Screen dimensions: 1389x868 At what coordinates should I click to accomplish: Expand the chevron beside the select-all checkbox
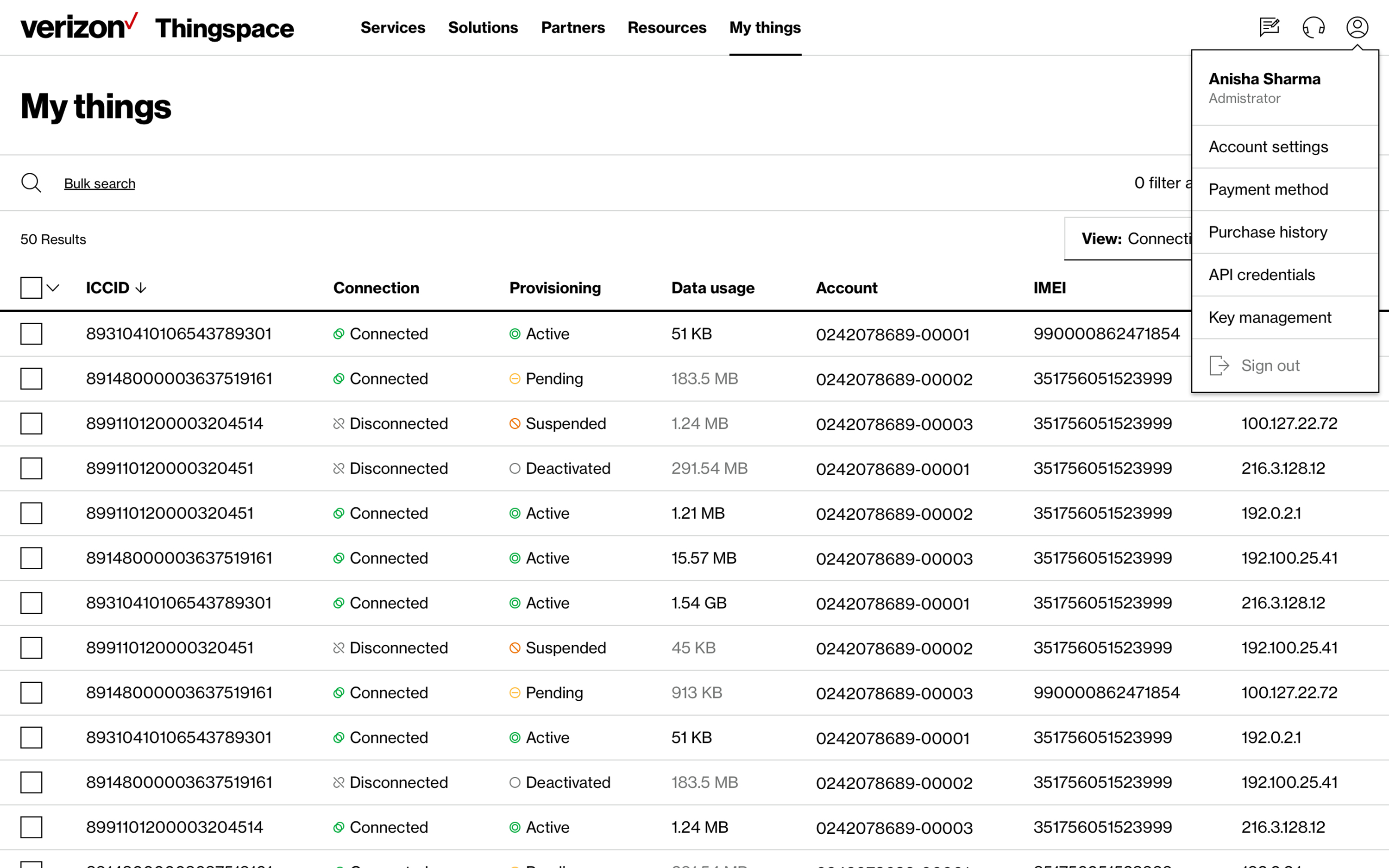pyautogui.click(x=53, y=288)
